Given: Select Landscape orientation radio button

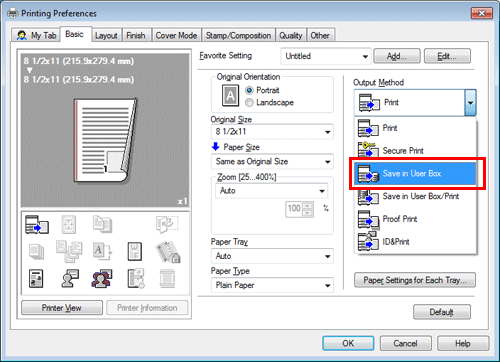Looking at the screenshot, I should [249, 103].
